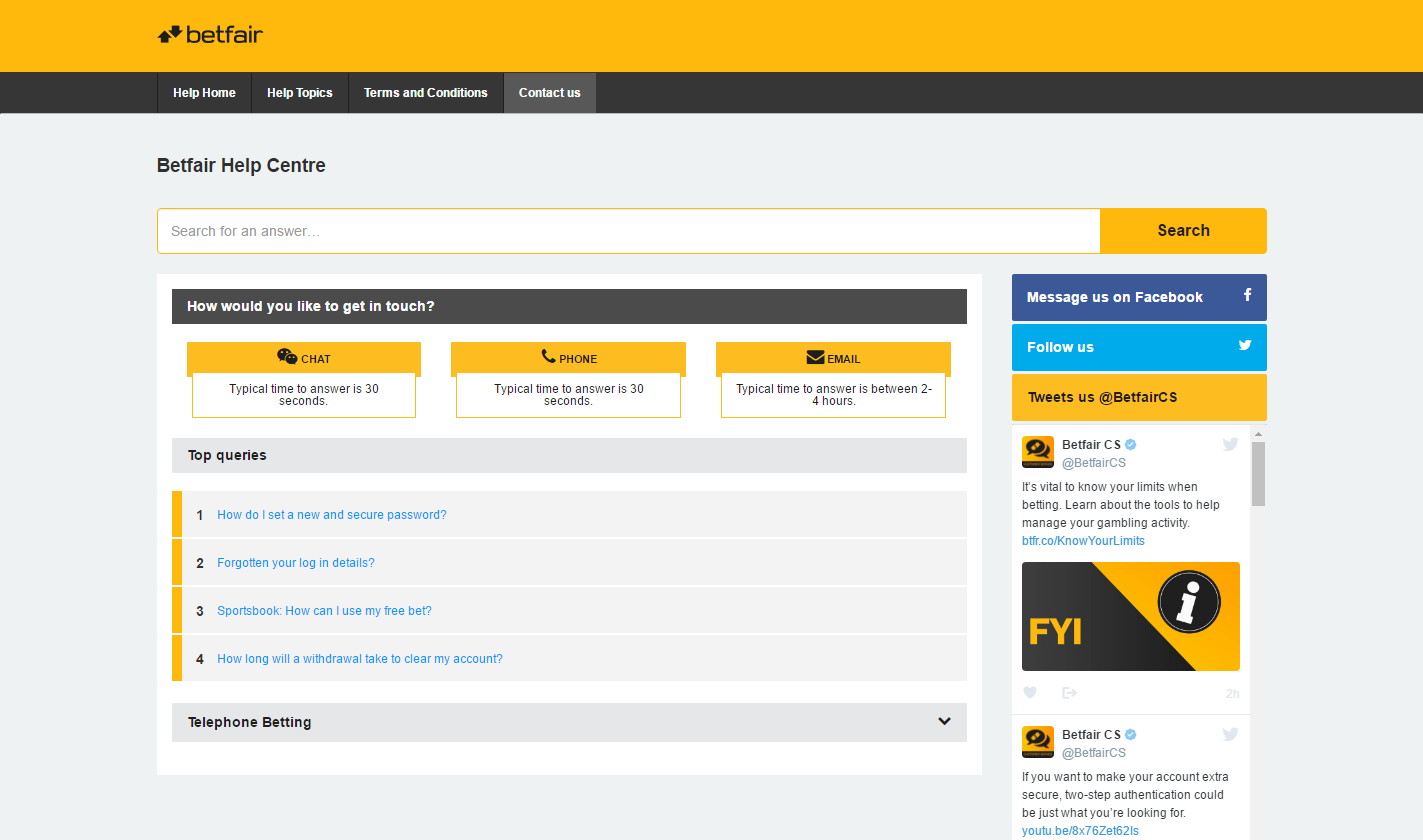Click the Twitter bird icon on the second tweet
Image resolution: width=1423 pixels, height=840 pixels.
click(1230, 734)
